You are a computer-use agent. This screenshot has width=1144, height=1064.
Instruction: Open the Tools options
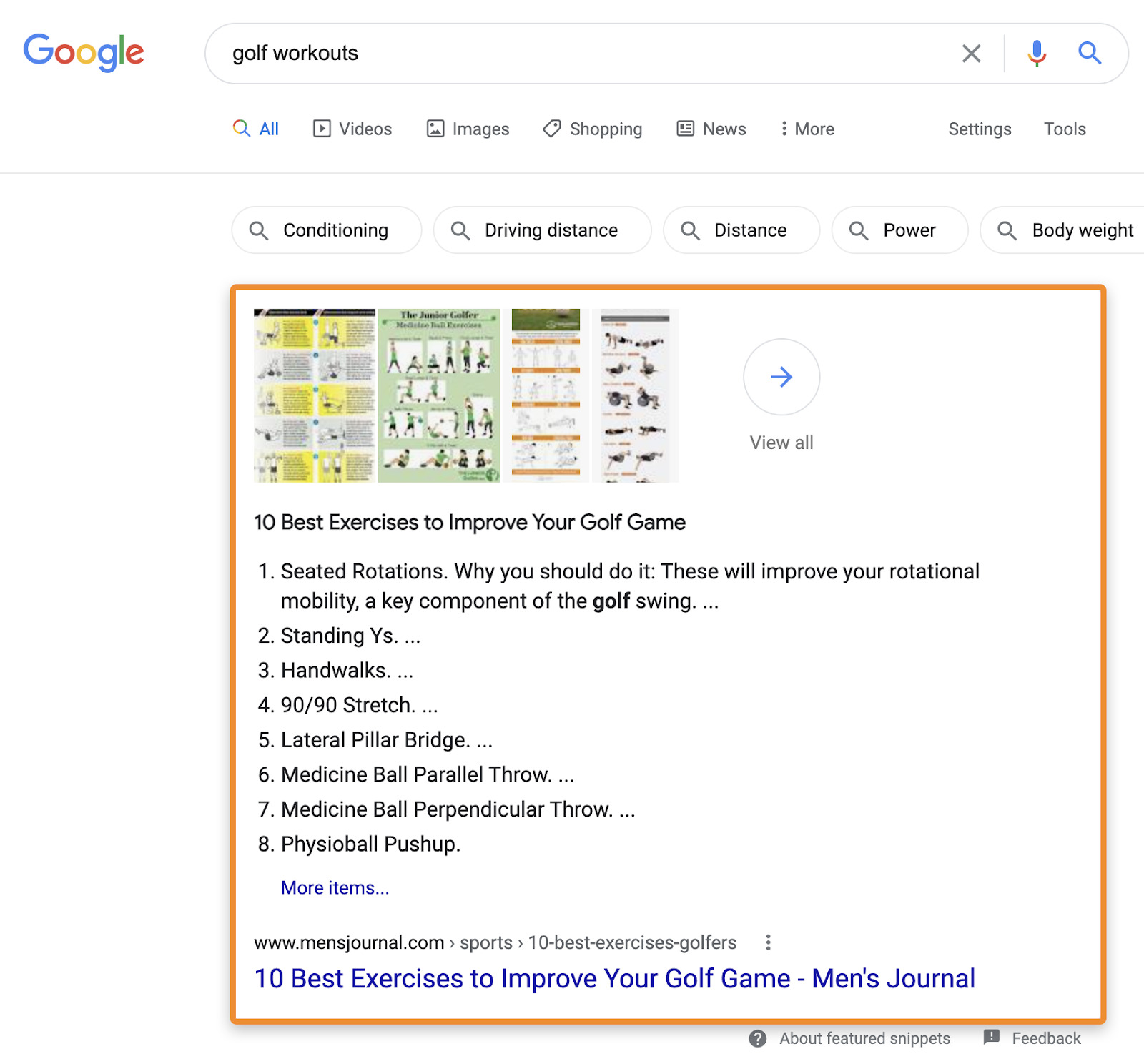[1064, 129]
